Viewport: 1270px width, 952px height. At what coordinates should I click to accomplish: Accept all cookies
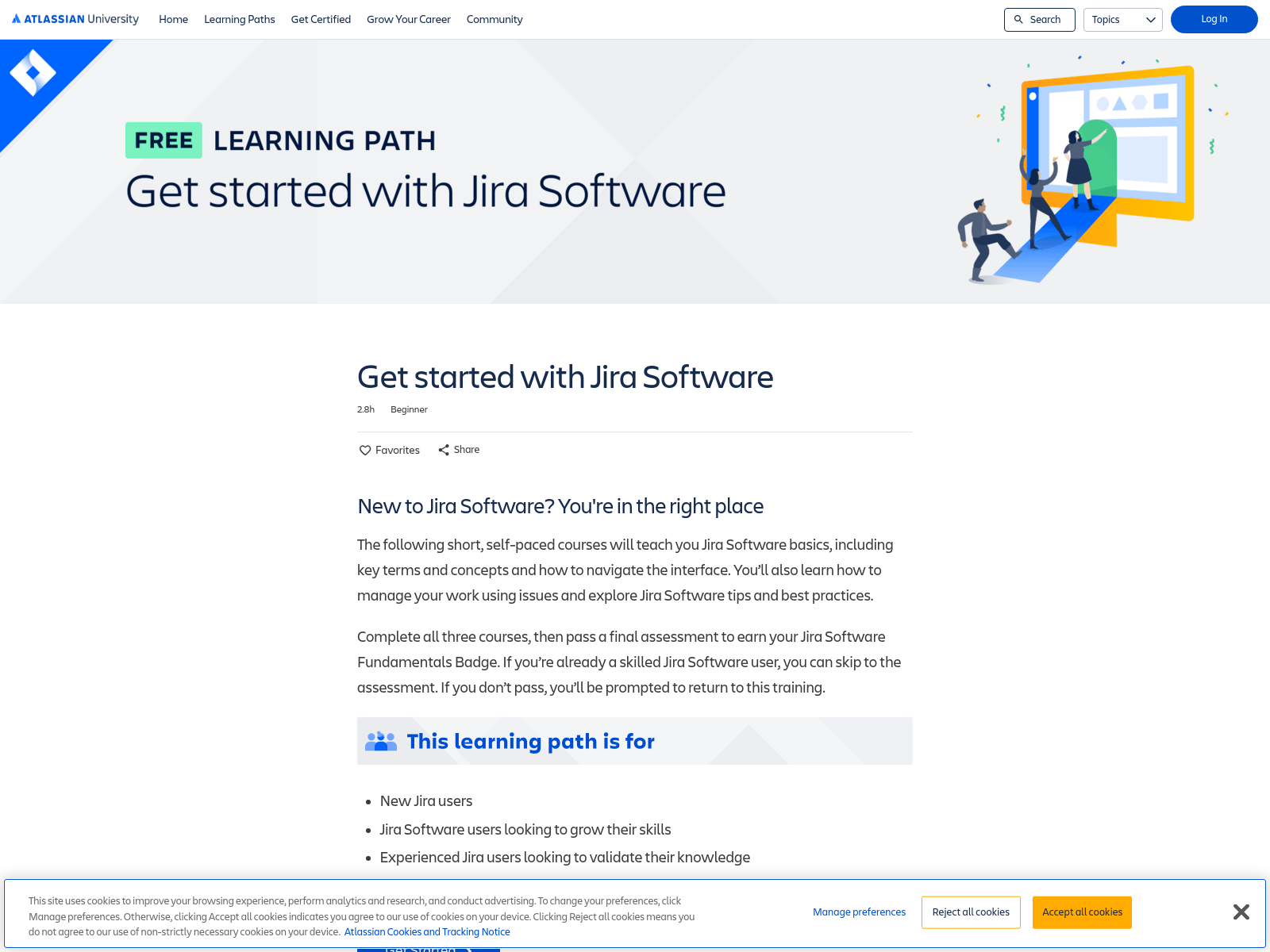(x=1082, y=912)
